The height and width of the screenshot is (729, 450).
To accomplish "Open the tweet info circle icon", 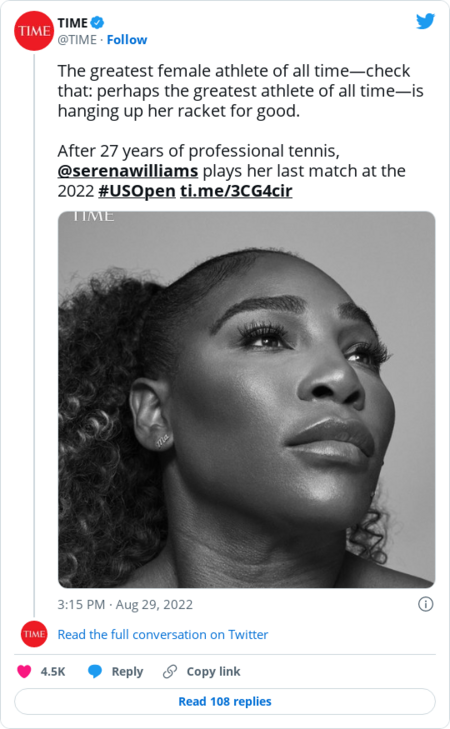I will pos(425,604).
